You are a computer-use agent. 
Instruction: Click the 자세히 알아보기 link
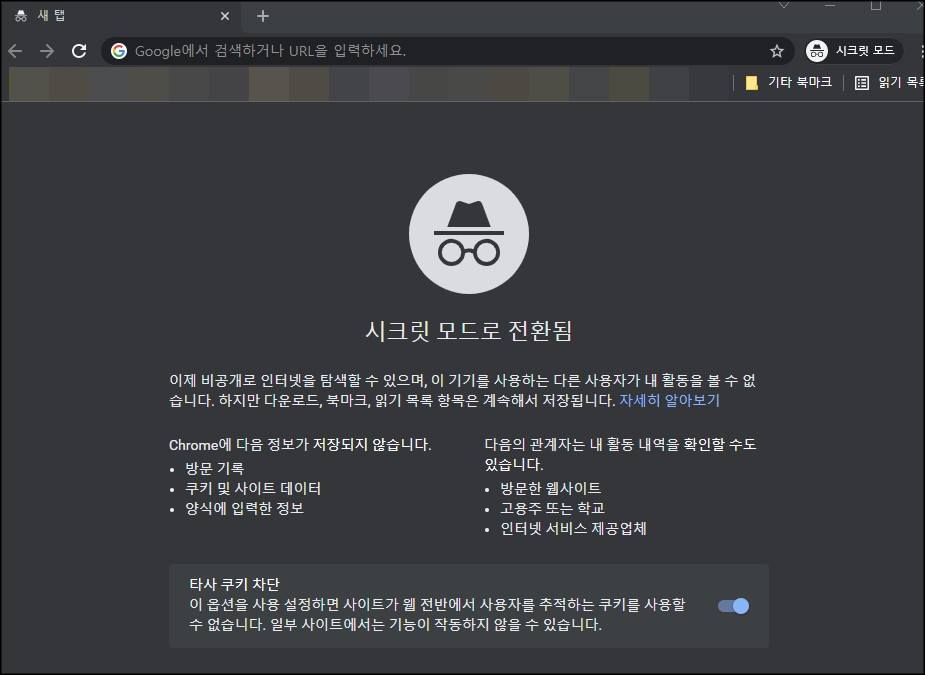coord(669,401)
